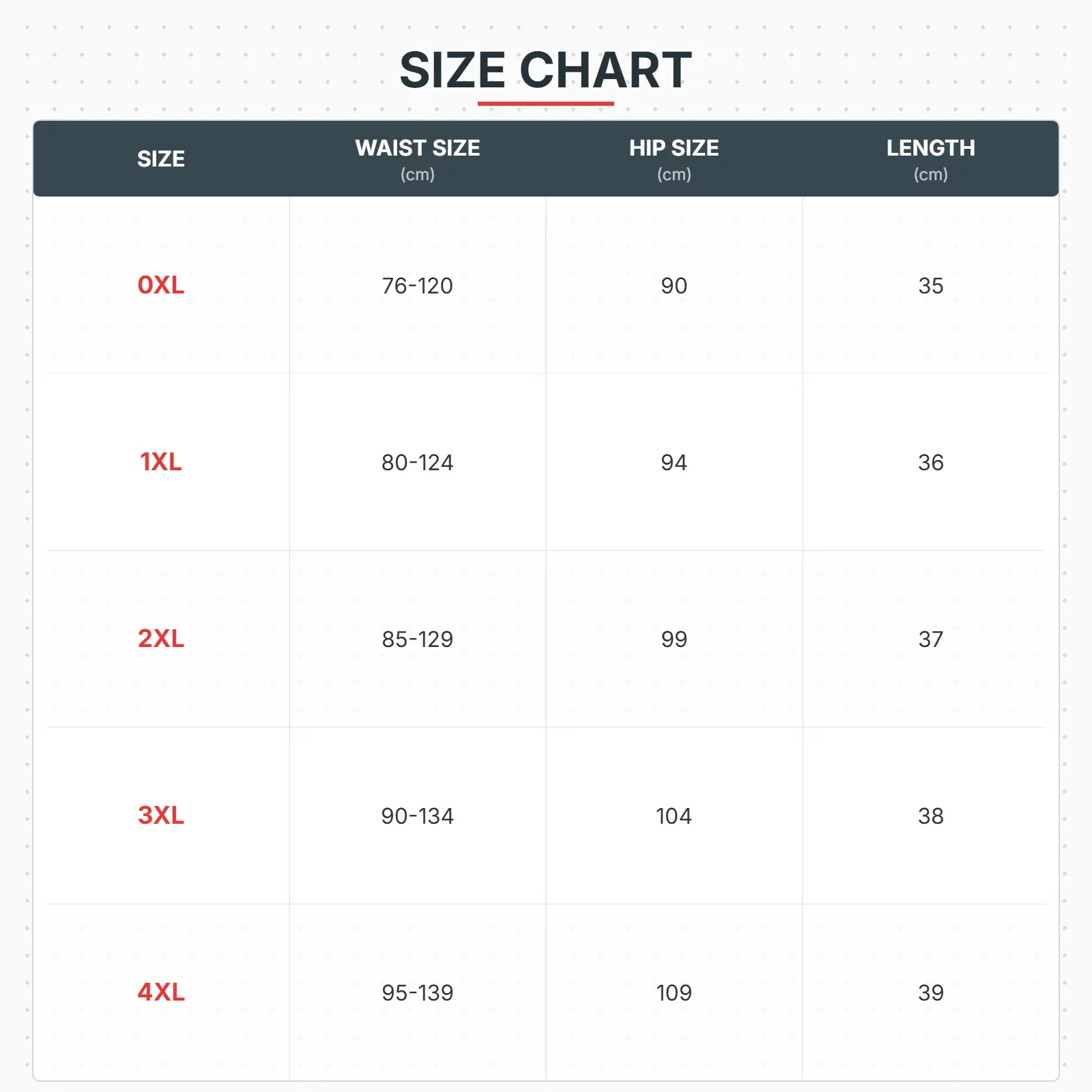The width and height of the screenshot is (1092, 1092).
Task: Click the LENGTH column header
Action: [930, 149]
